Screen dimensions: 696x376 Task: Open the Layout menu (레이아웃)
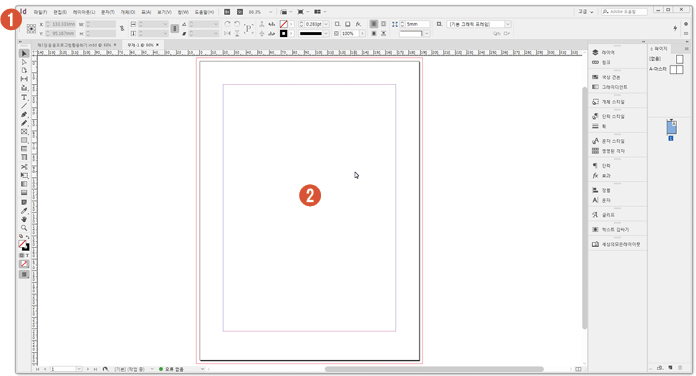click(84, 12)
